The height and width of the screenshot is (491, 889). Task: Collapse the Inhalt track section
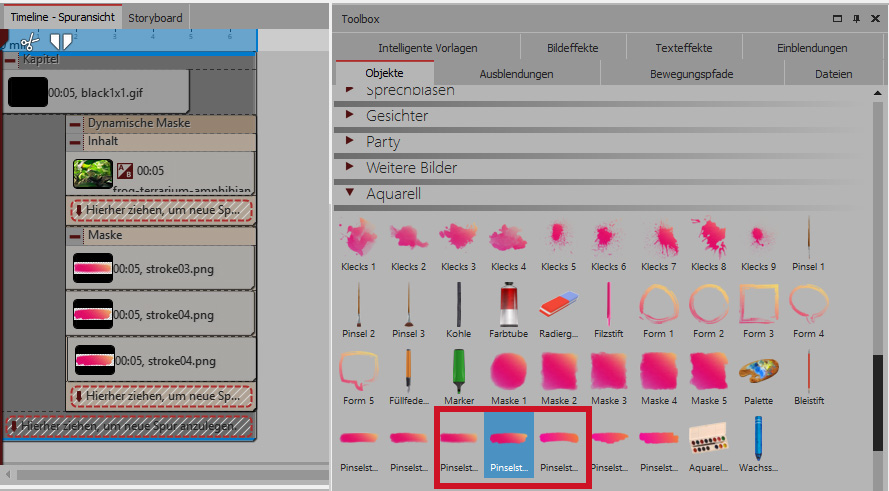pyautogui.click(x=76, y=142)
